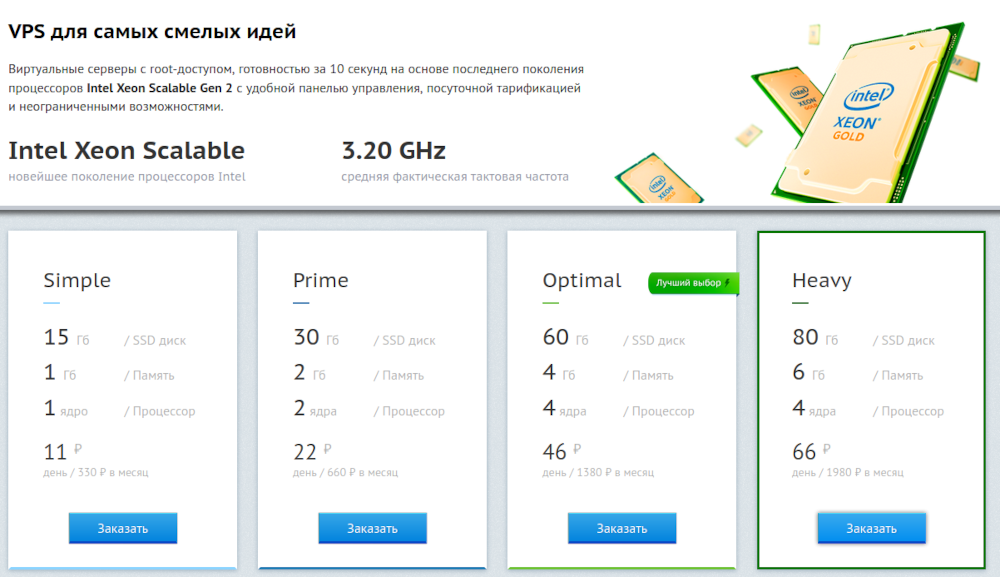Screen dimensions: 1000x577
Task: Select the Simple plan title
Action: (77, 281)
